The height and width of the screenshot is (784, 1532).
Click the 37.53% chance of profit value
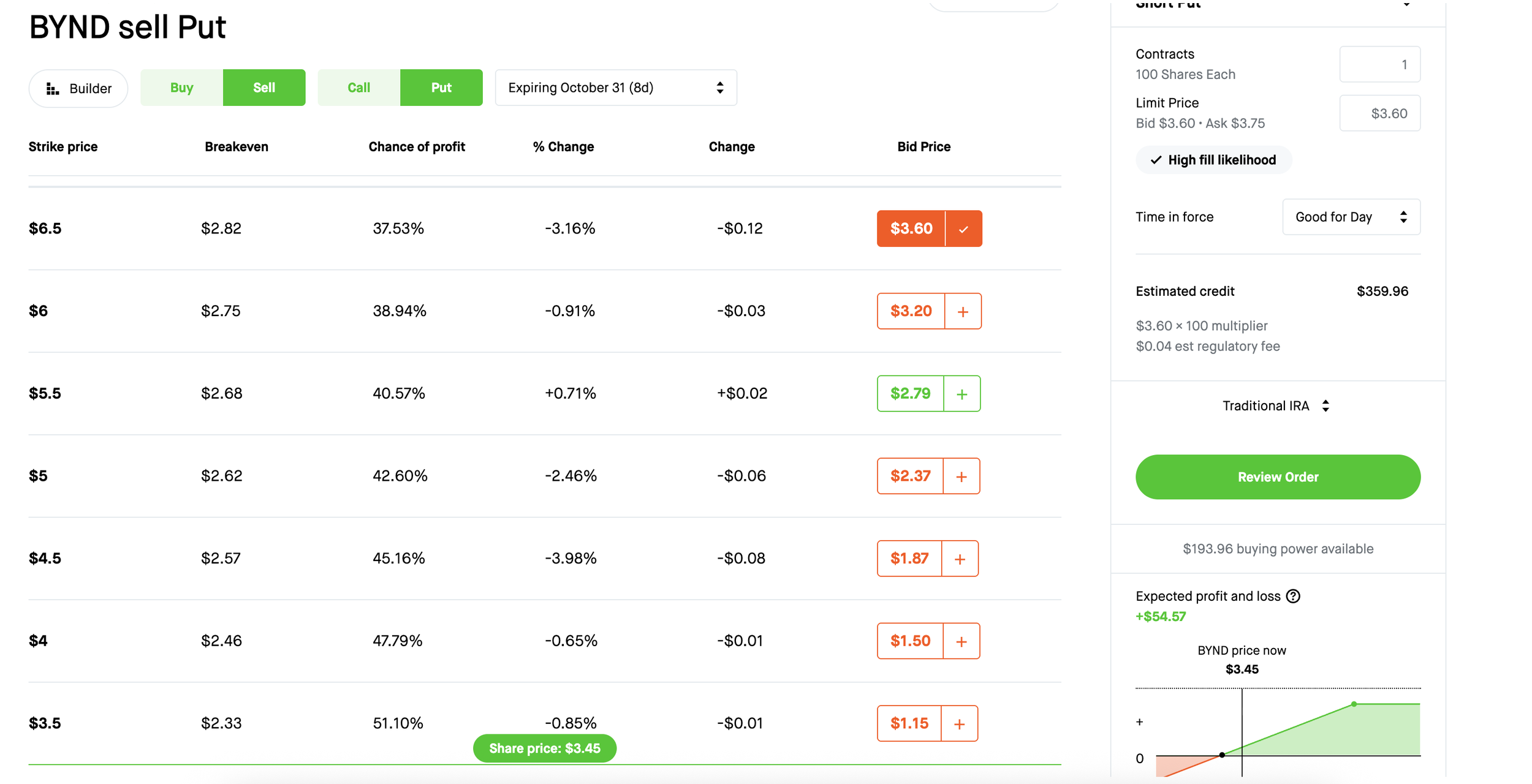[398, 228]
